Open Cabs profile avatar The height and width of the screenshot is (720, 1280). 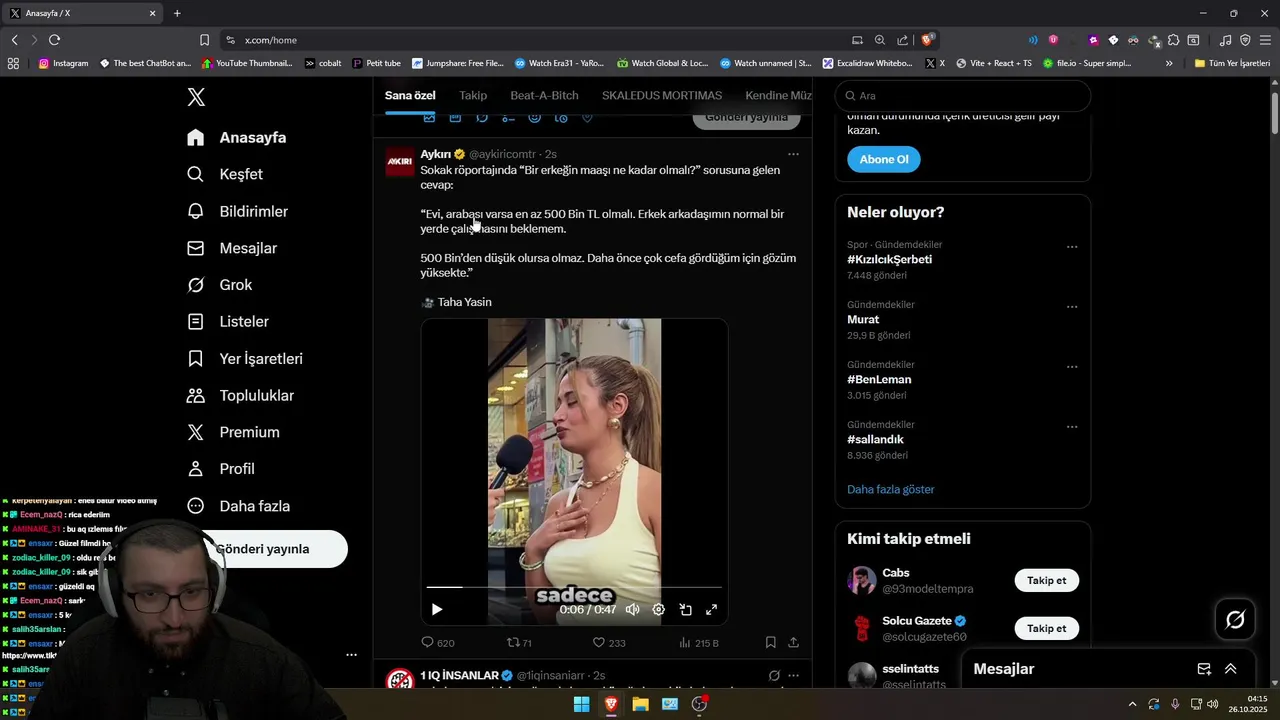tap(862, 580)
